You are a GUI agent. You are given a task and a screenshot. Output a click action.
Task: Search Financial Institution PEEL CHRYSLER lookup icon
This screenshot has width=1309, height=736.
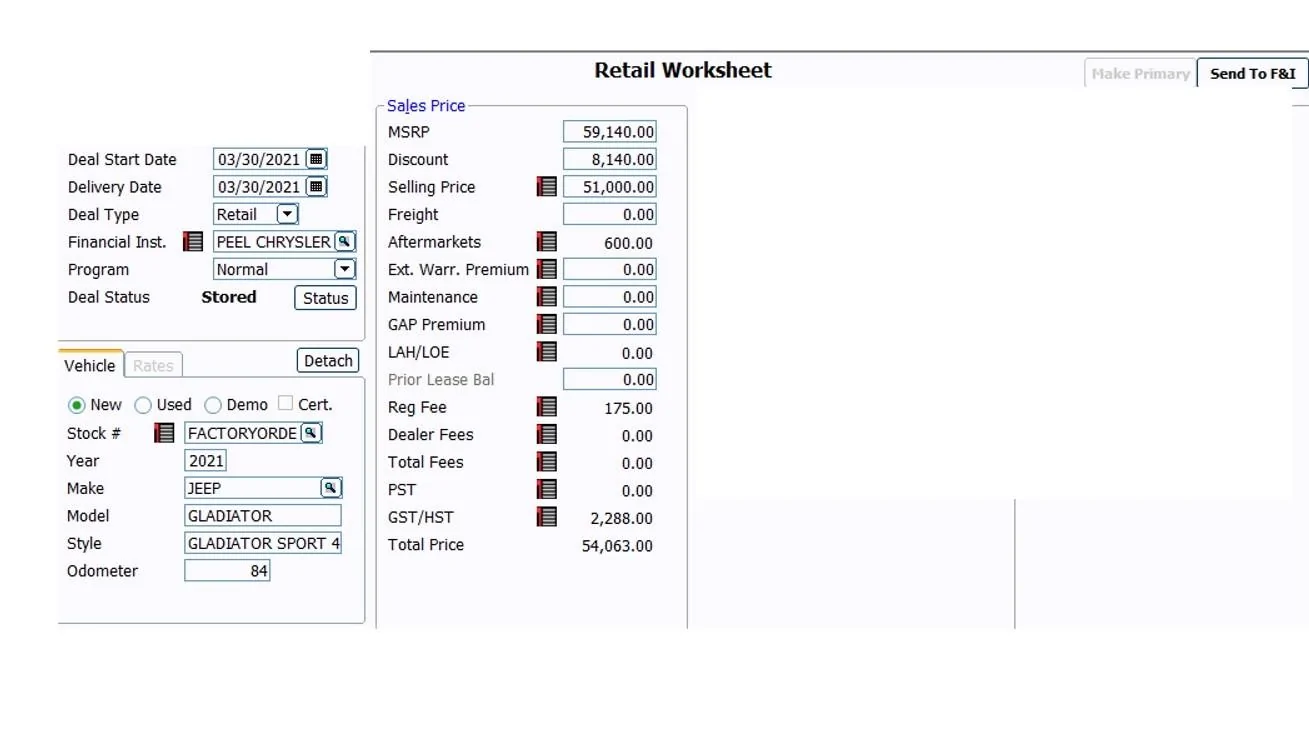344,241
